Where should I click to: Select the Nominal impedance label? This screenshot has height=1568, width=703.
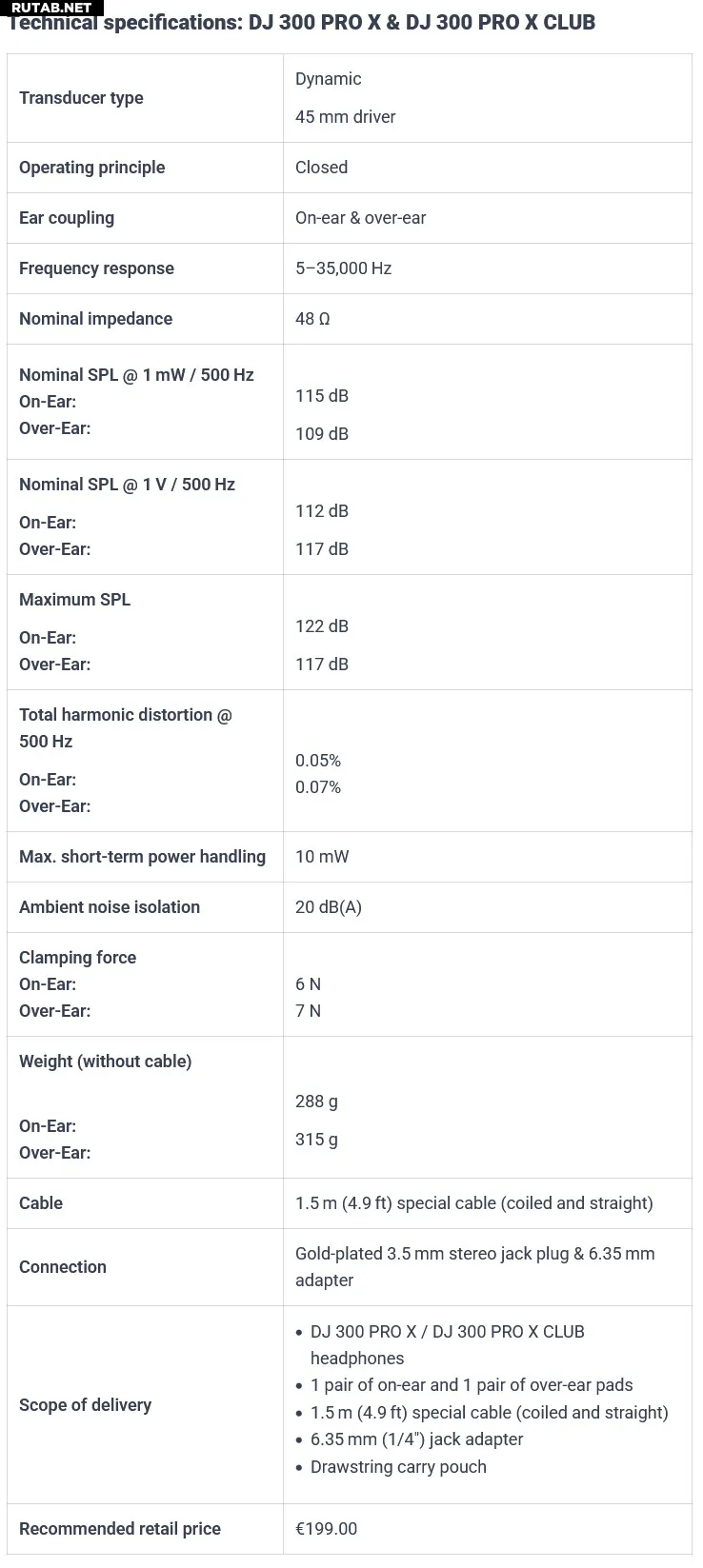pyautogui.click(x=95, y=319)
